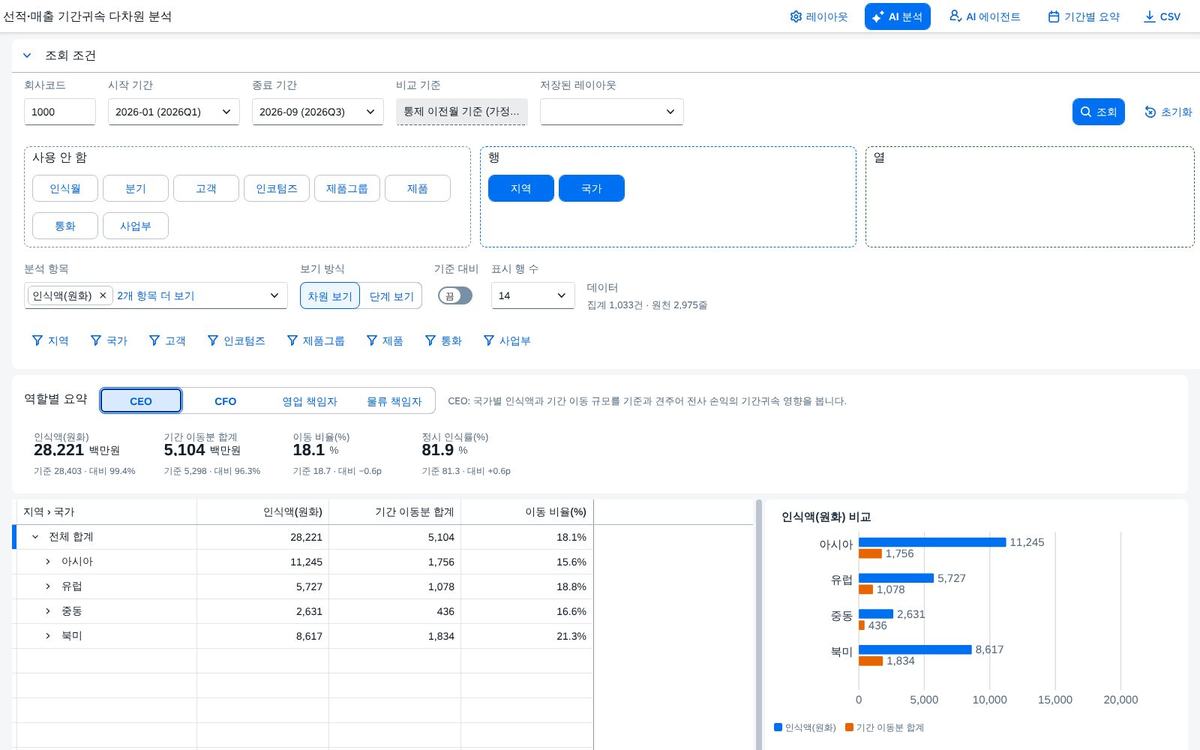Switch to the CFO role tab

point(226,401)
